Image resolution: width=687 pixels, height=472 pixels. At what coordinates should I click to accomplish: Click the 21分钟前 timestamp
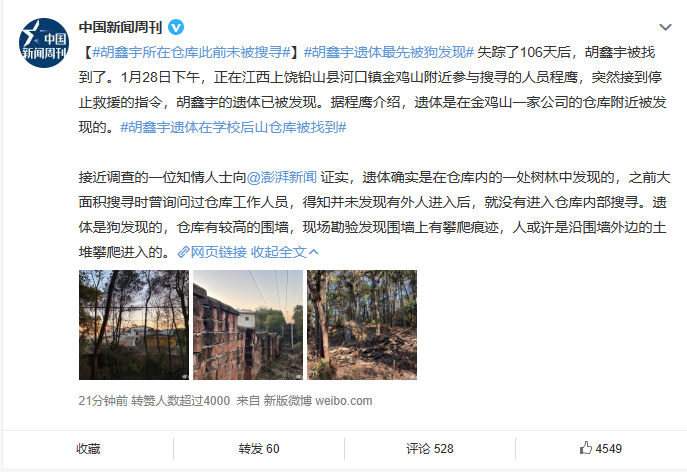103,401
